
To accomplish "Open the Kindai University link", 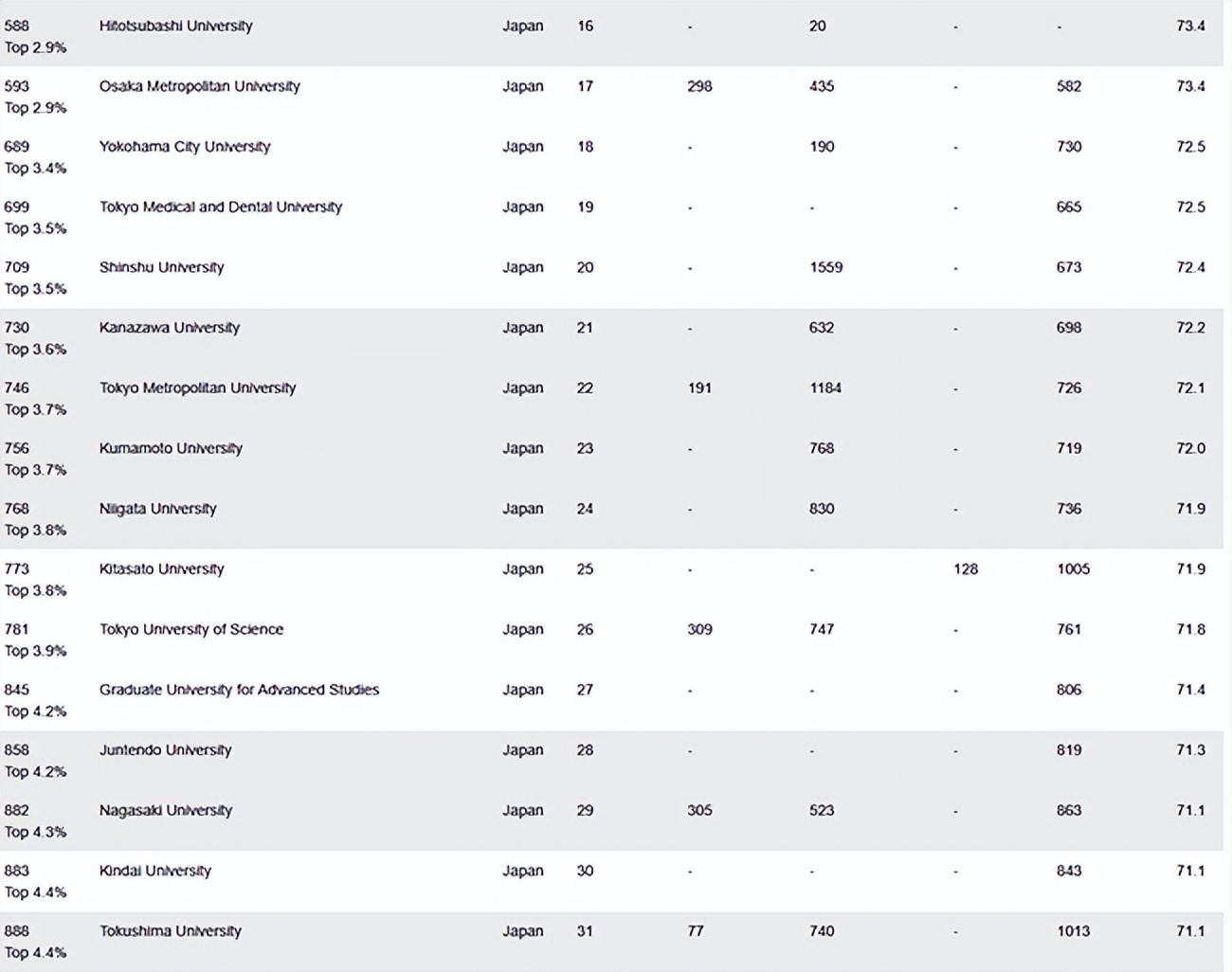I will coord(154,871).
